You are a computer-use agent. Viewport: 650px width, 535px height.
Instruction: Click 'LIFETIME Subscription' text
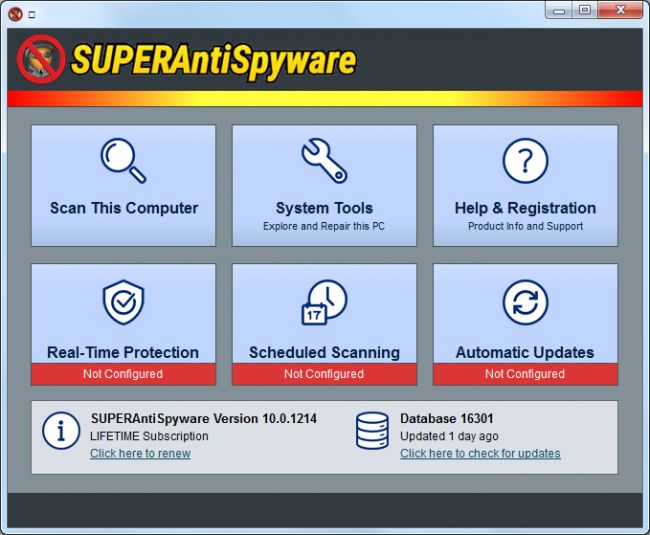click(149, 436)
